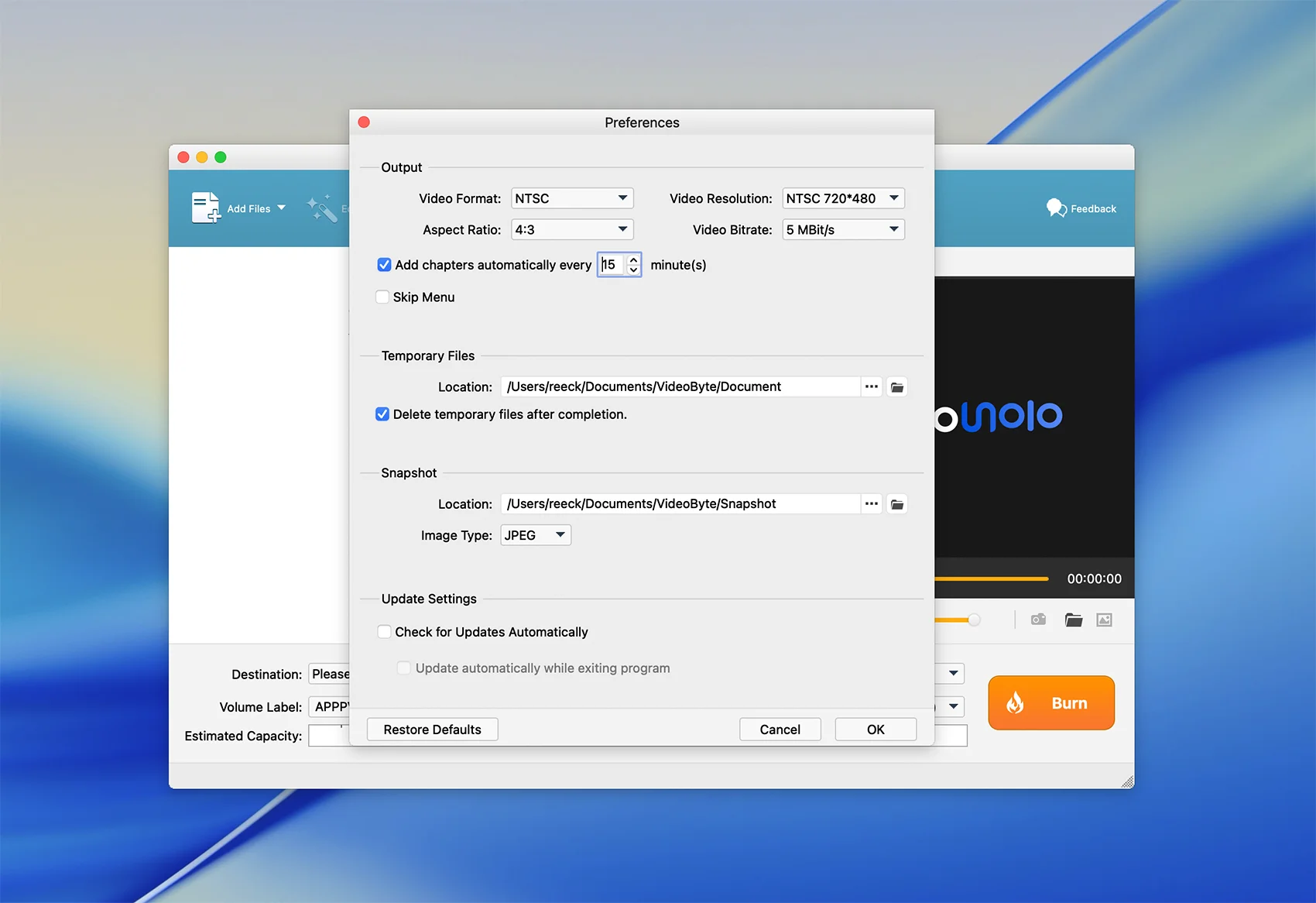Uncheck Add chapters automatically checkbox
Image resolution: width=1316 pixels, height=903 pixels.
pos(384,265)
